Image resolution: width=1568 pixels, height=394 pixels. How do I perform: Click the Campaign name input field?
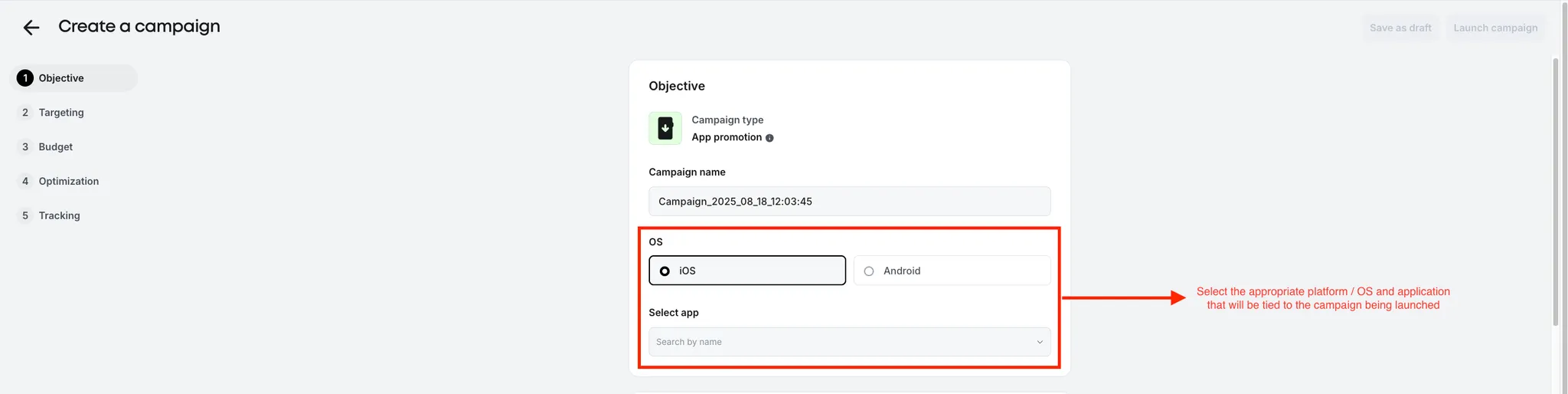[x=849, y=202]
